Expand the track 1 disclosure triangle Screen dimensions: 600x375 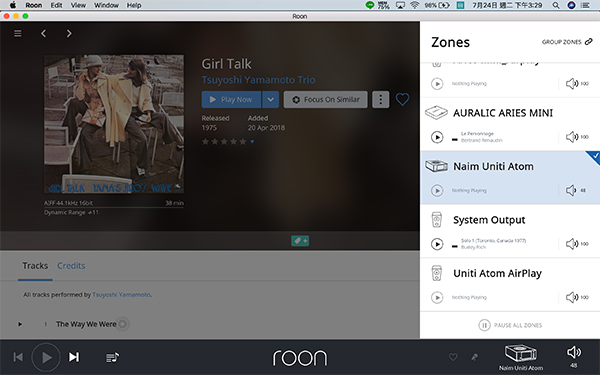(x=20, y=324)
